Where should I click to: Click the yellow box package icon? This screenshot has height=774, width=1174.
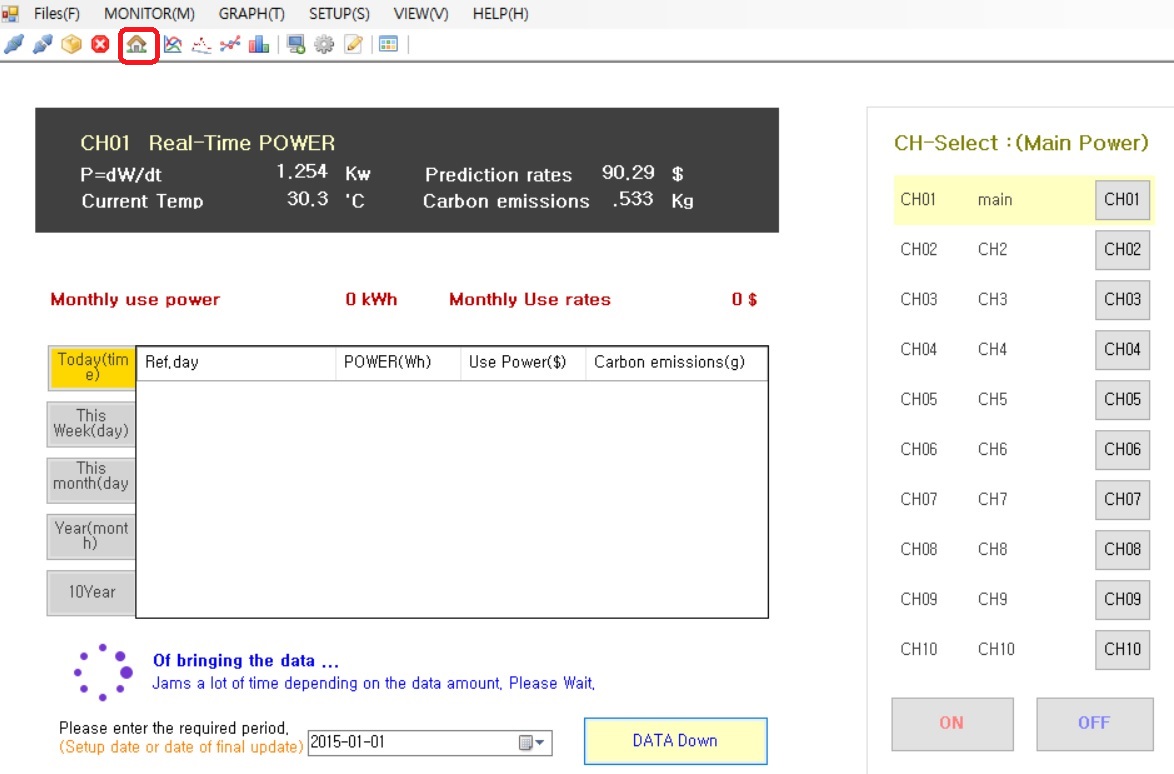click(x=71, y=44)
